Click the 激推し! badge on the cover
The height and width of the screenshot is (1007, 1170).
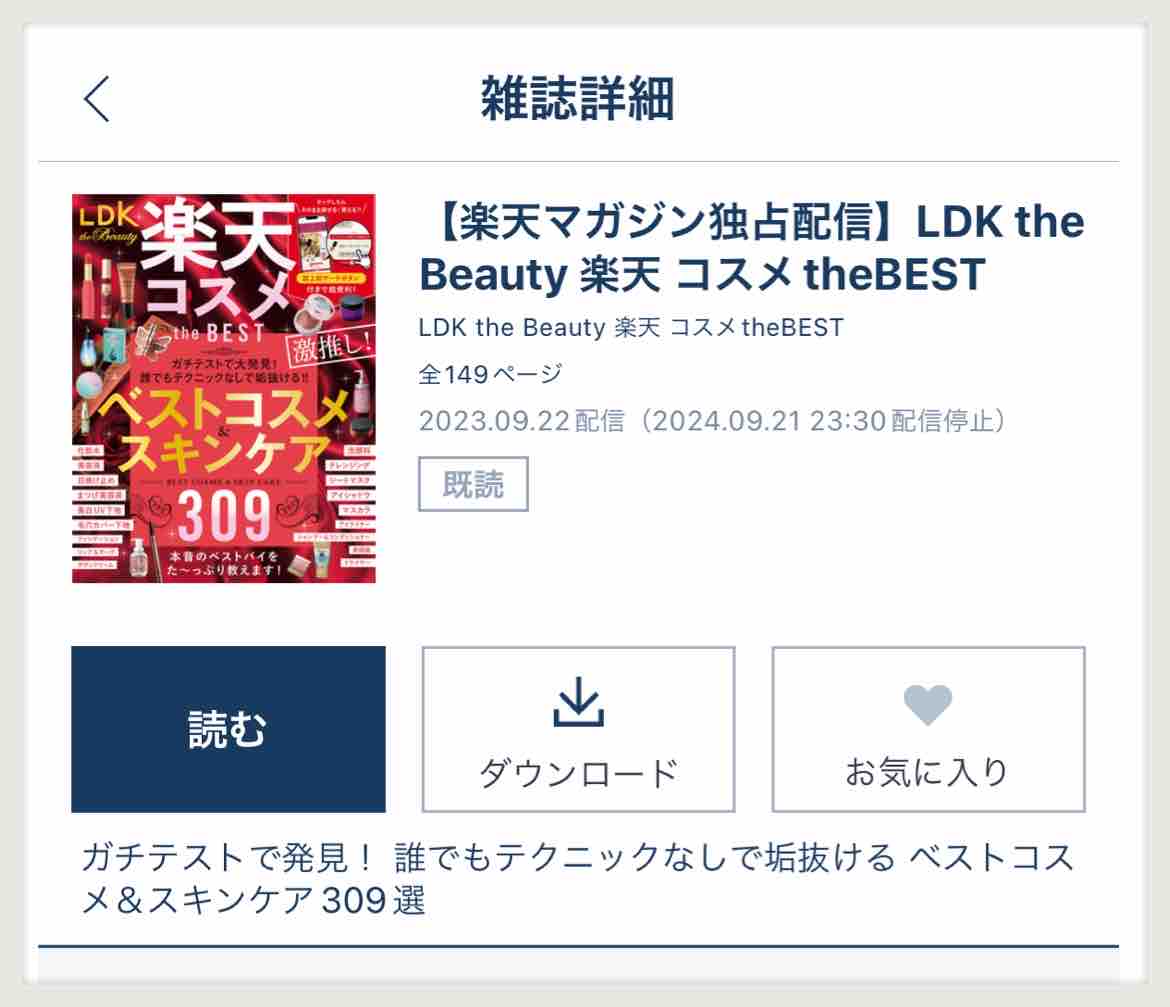pos(331,345)
